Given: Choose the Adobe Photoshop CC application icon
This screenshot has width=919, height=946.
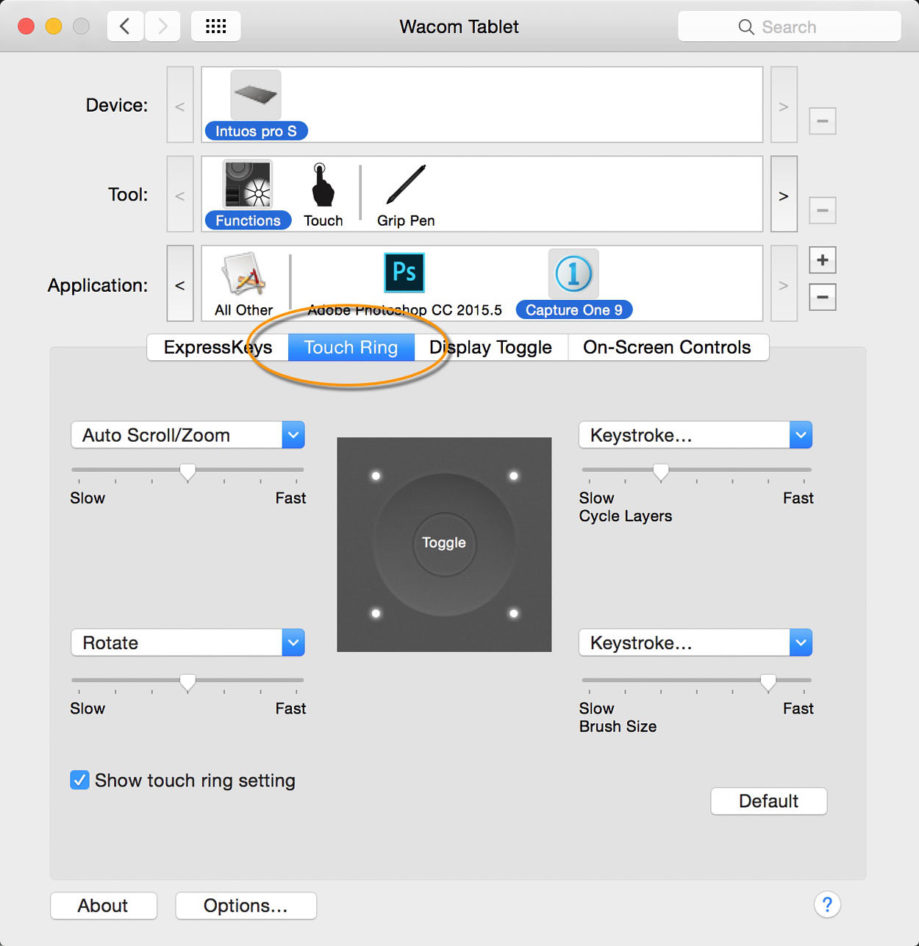Looking at the screenshot, I should [404, 273].
